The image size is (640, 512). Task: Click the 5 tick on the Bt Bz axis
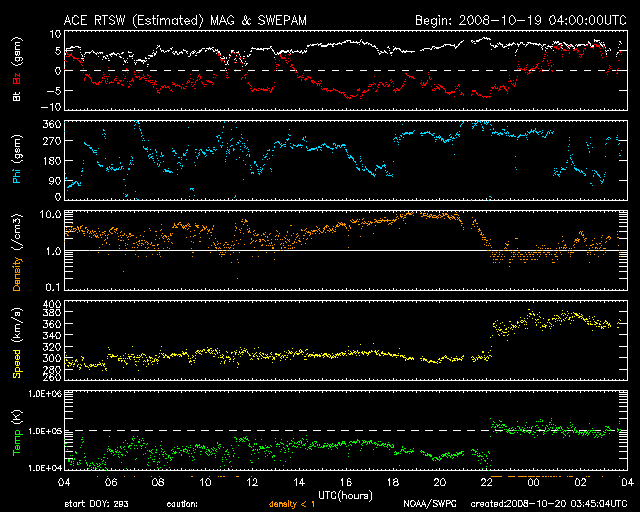(58, 51)
